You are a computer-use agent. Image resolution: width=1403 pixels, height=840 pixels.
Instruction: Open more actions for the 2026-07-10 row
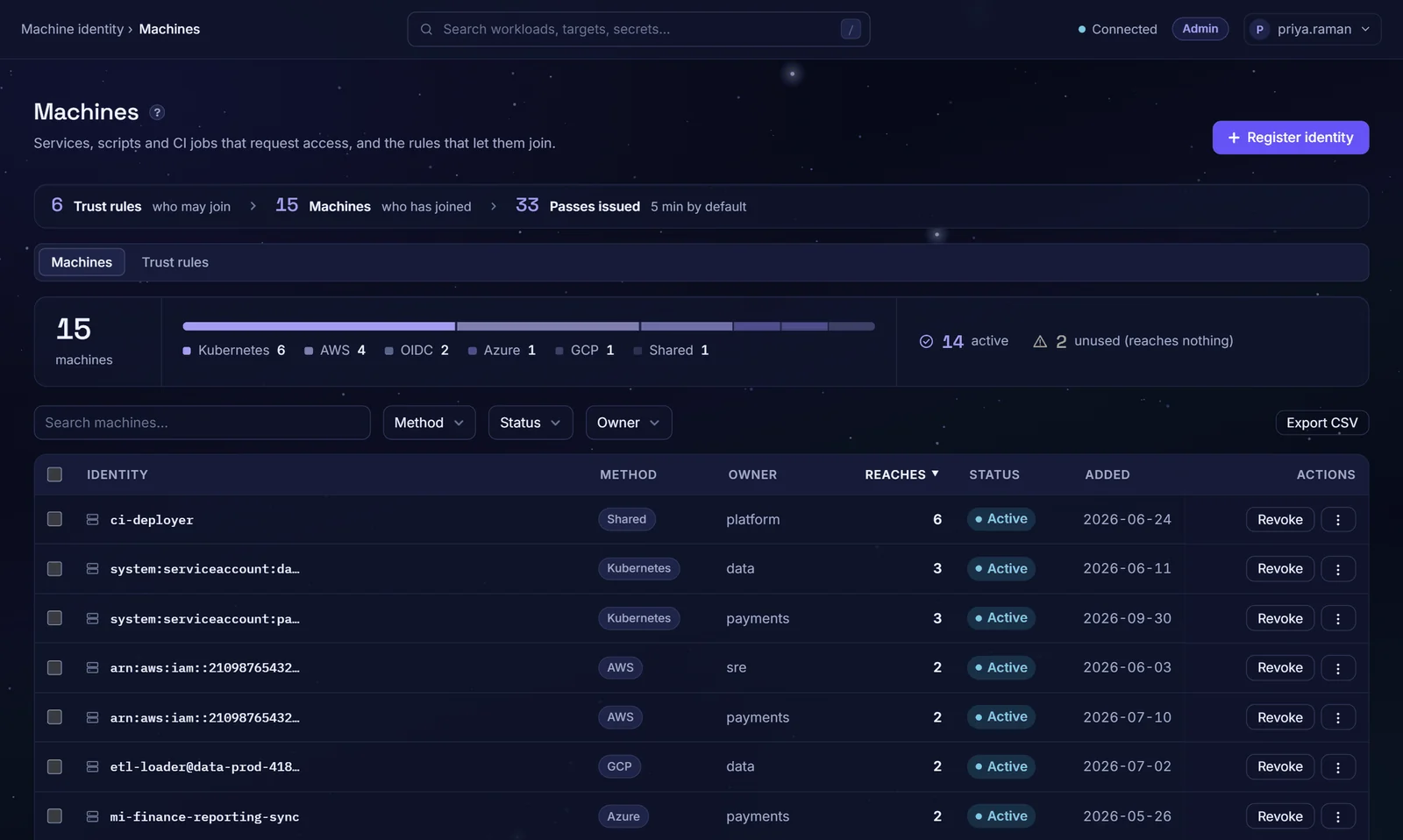click(1338, 717)
